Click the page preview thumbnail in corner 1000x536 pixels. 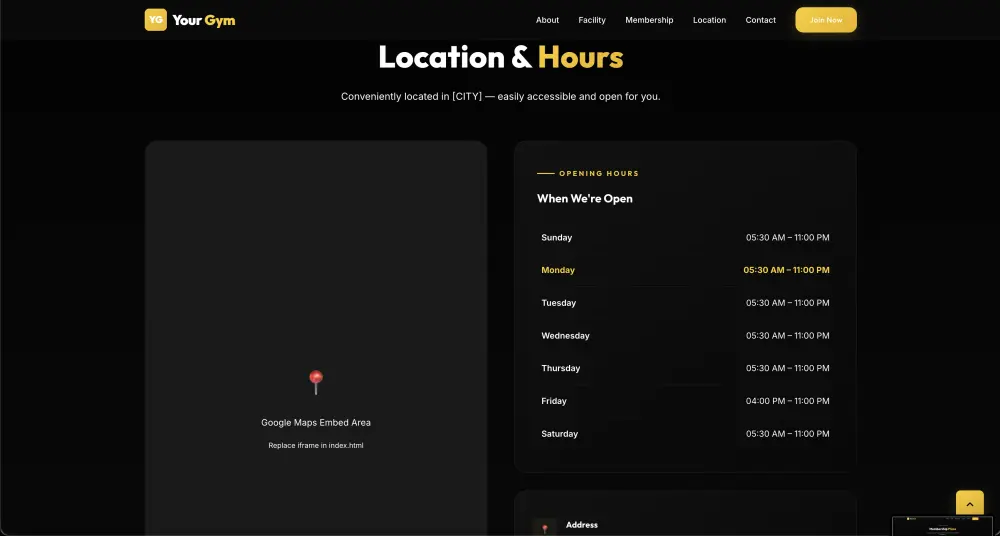pyautogui.click(x=944, y=526)
